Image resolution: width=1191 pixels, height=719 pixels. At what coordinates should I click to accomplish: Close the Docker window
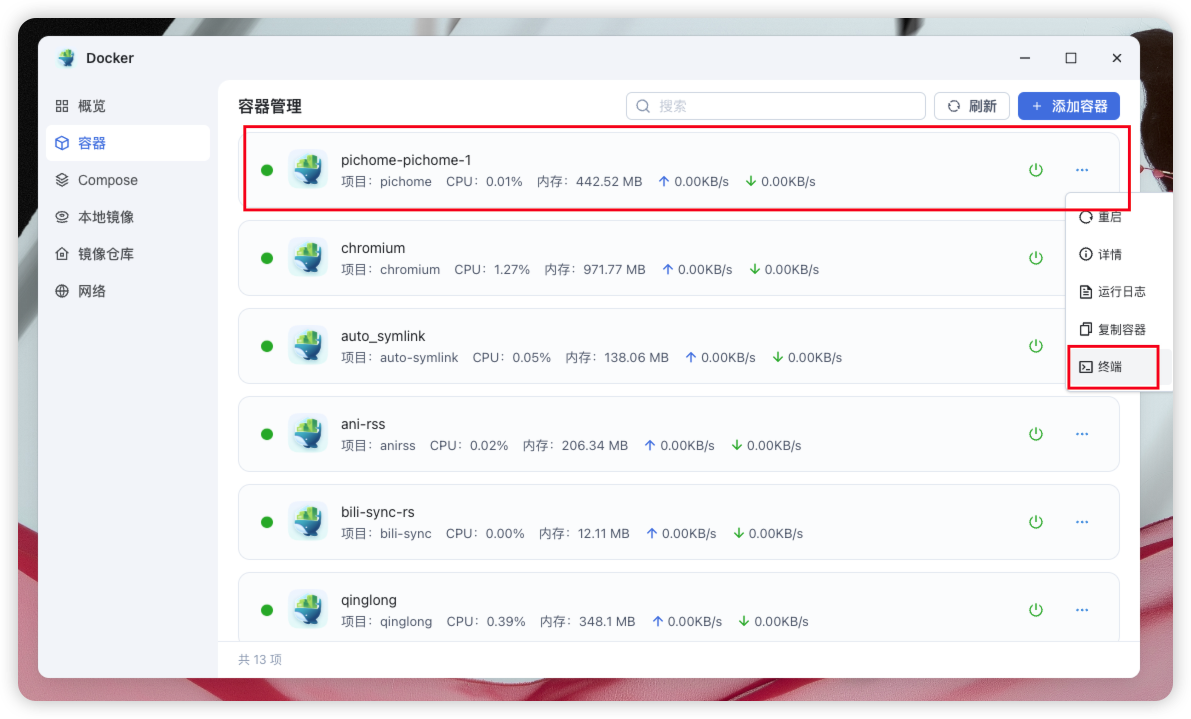pos(1117,58)
